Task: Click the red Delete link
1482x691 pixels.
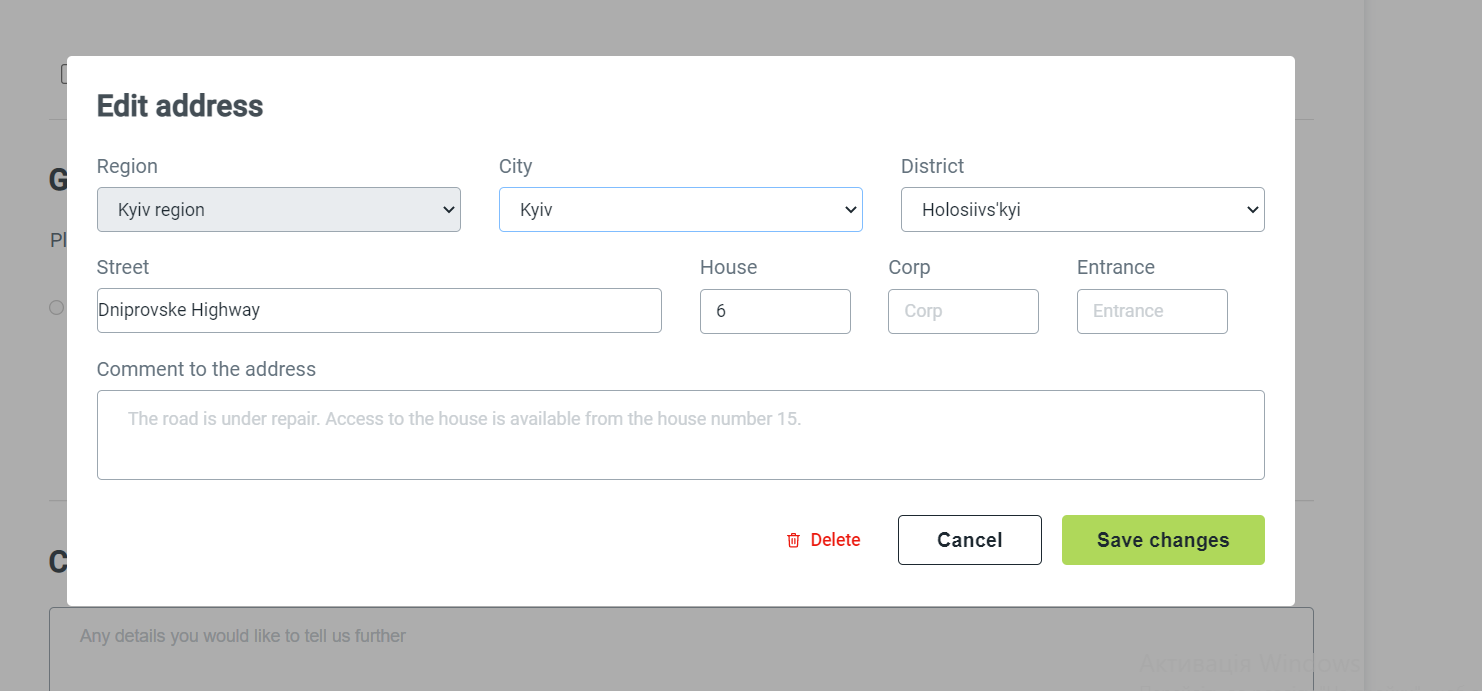Action: pos(835,539)
